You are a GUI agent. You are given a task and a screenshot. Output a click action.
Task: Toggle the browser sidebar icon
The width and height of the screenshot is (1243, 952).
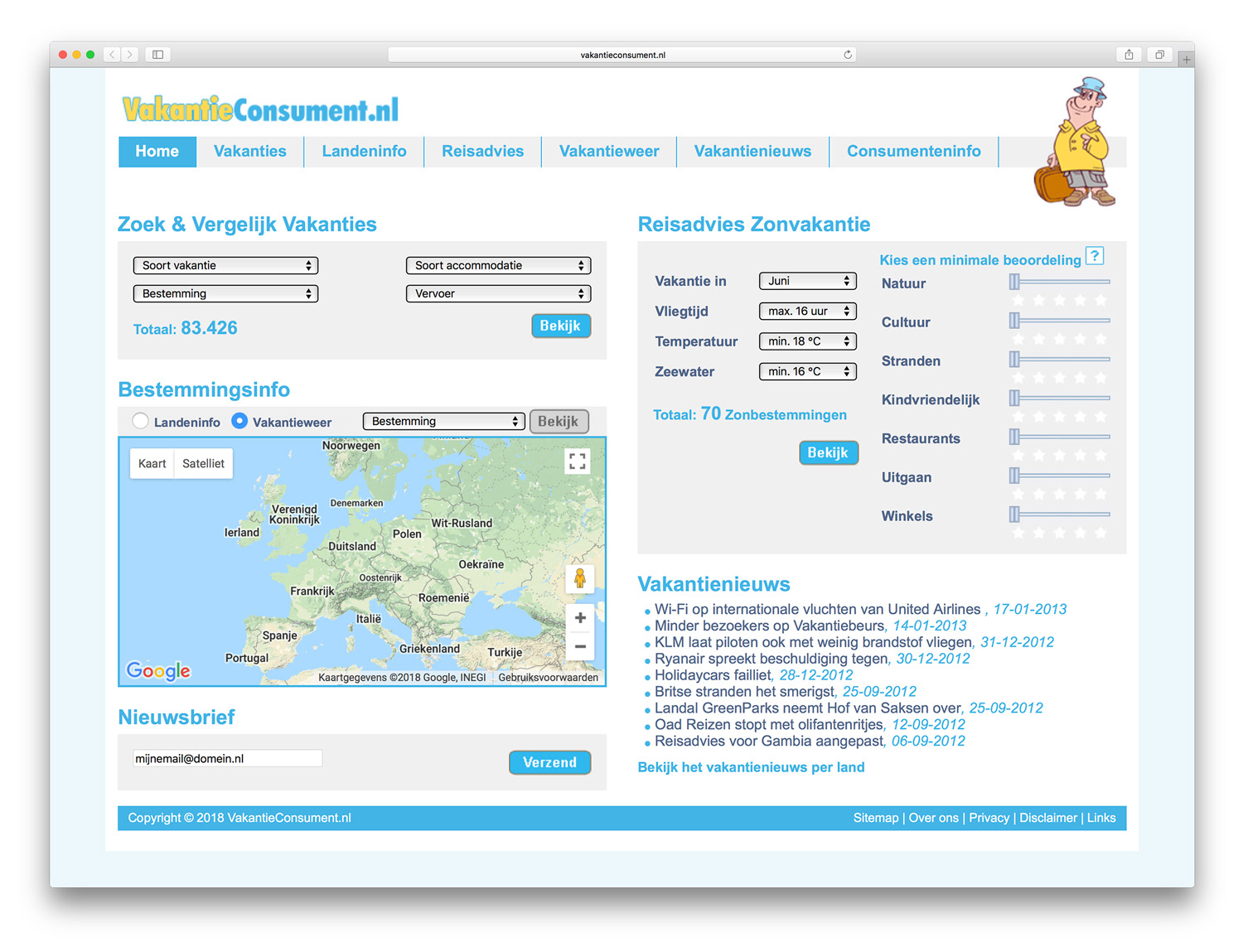coord(157,55)
